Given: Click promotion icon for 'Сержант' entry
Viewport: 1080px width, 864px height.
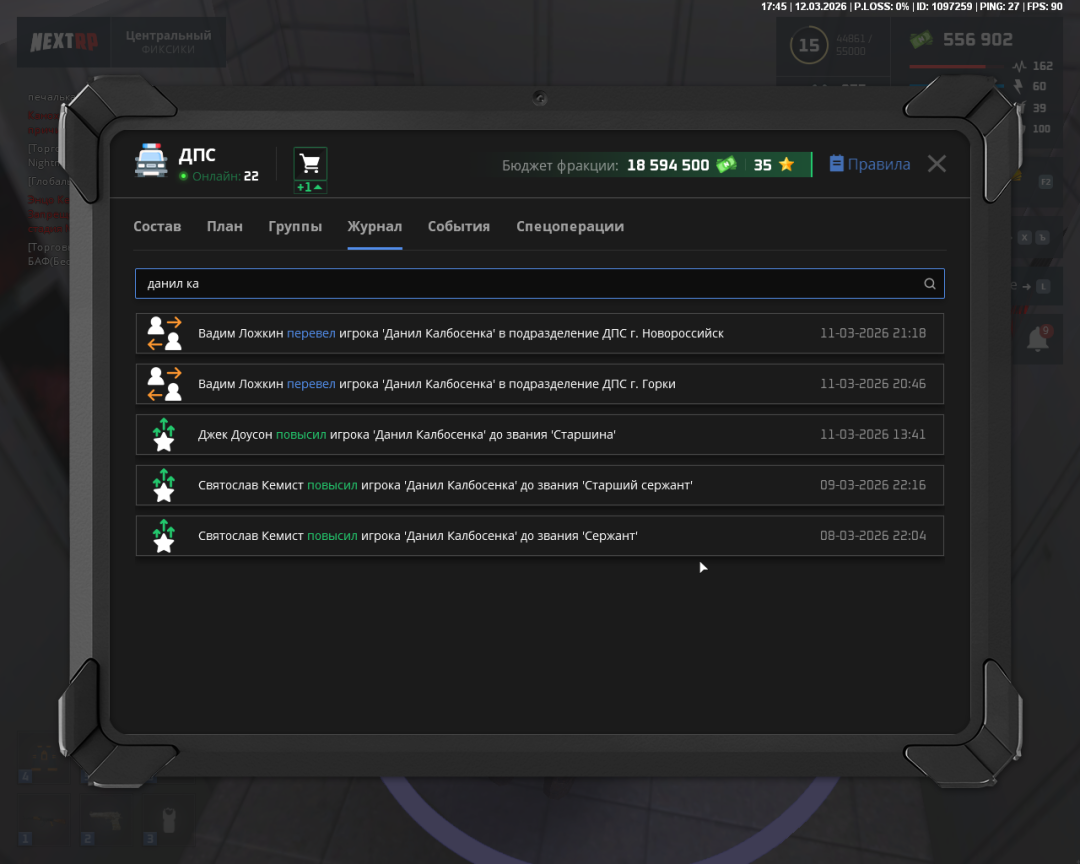Looking at the screenshot, I should (x=165, y=536).
